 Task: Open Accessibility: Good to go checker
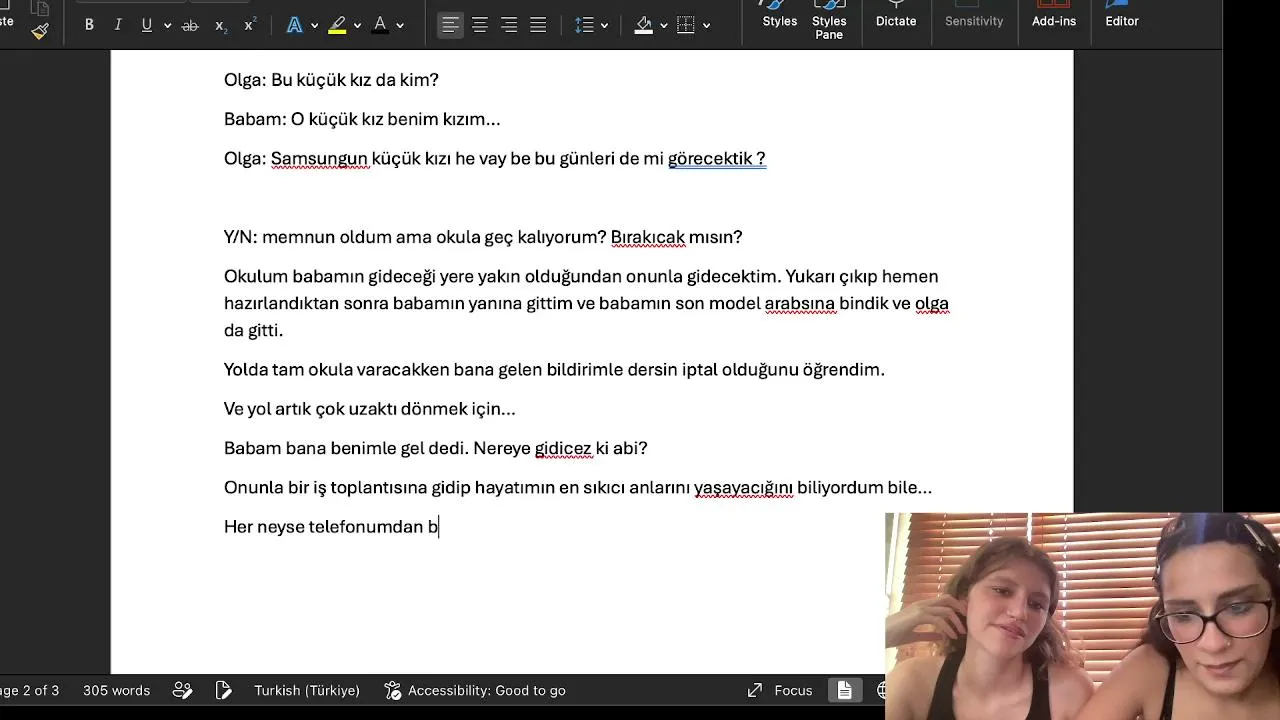click(475, 690)
